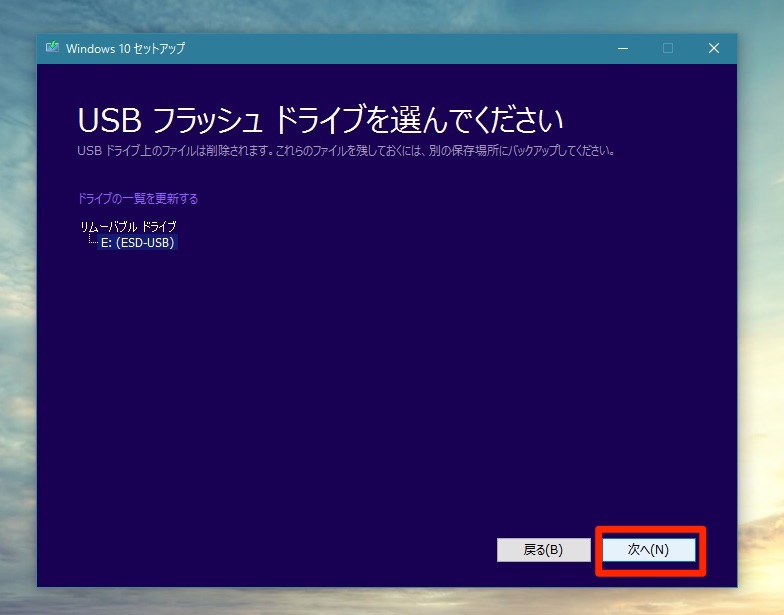
Task: Close the Windows 10 セットアップ window
Action: point(714,48)
